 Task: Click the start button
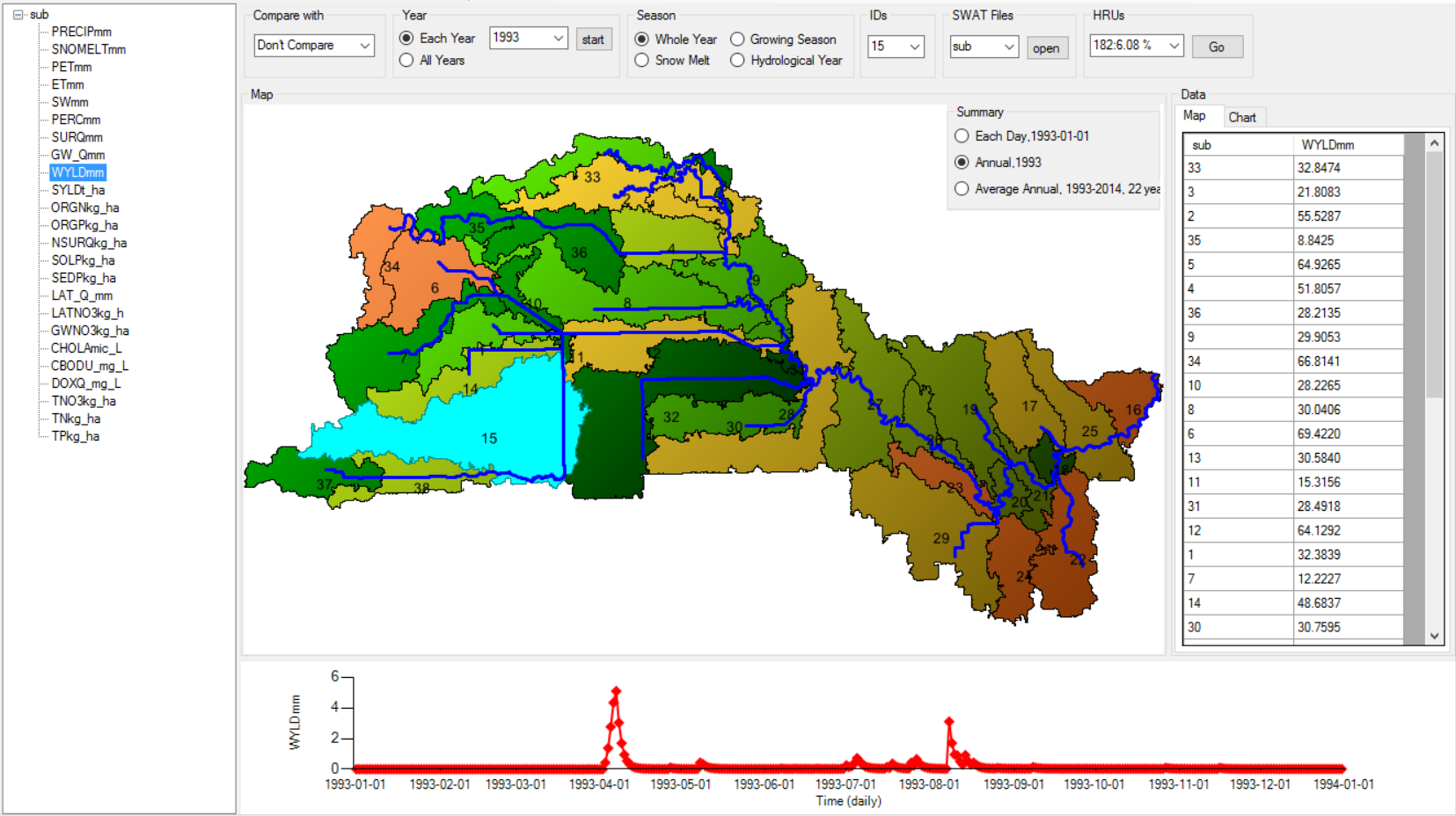594,40
